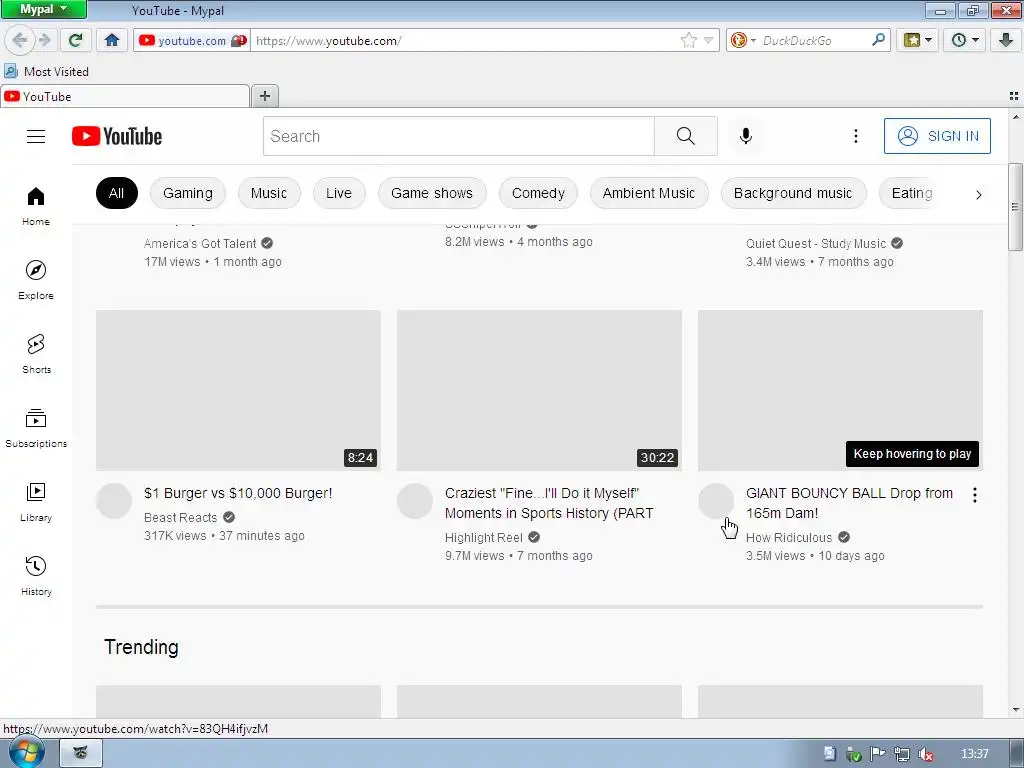Open the Windows Start menu
The image size is (1024, 768).
click(x=25, y=754)
